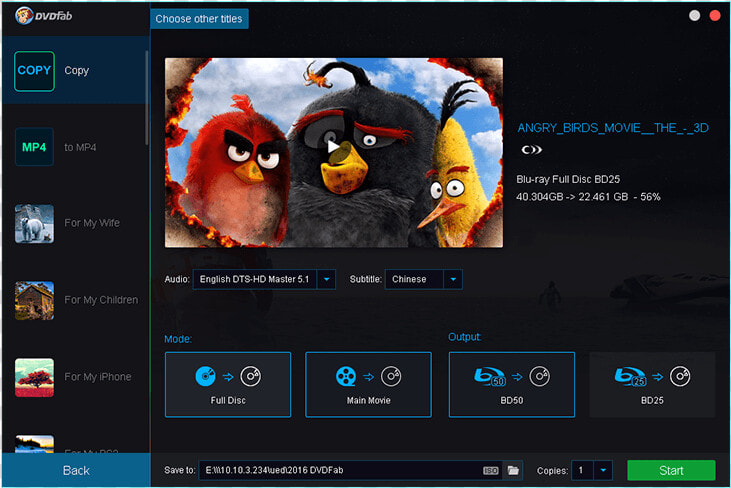Image resolution: width=731 pixels, height=488 pixels.
Task: Click the sidebar profile list scrollbar
Action: [x=147, y=98]
